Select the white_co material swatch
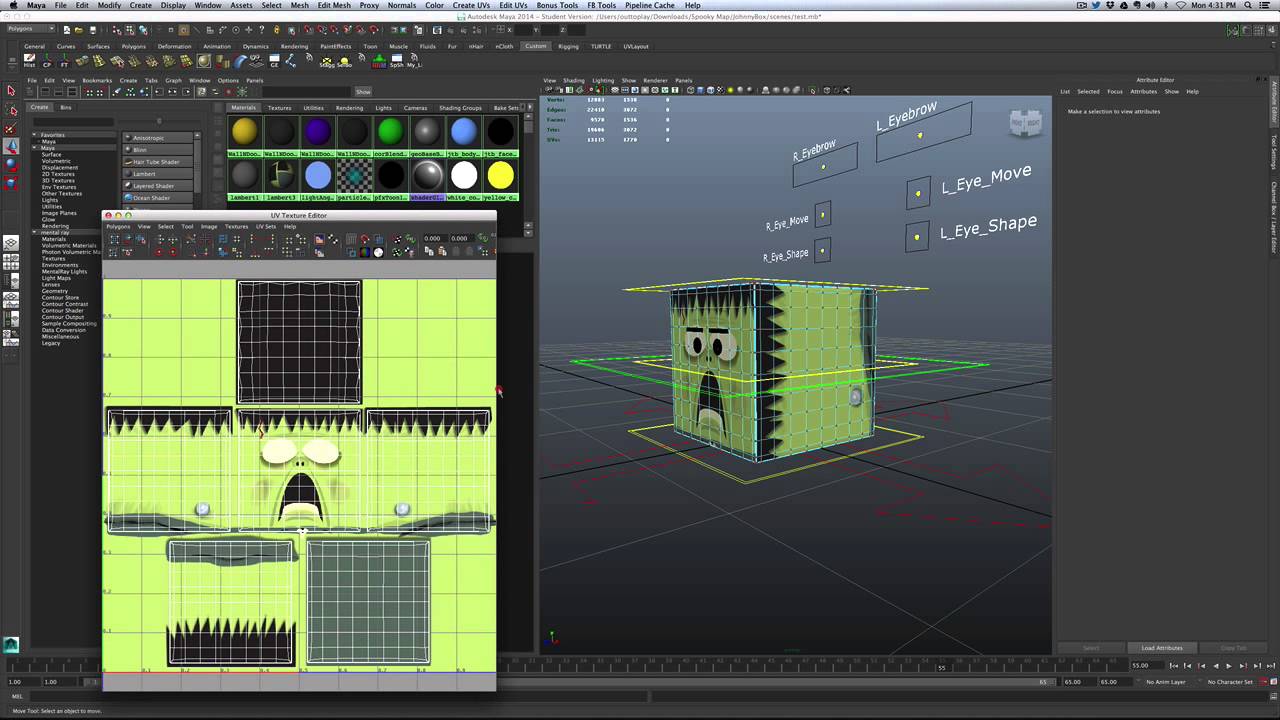Viewport: 1280px width, 720px height. (464, 176)
